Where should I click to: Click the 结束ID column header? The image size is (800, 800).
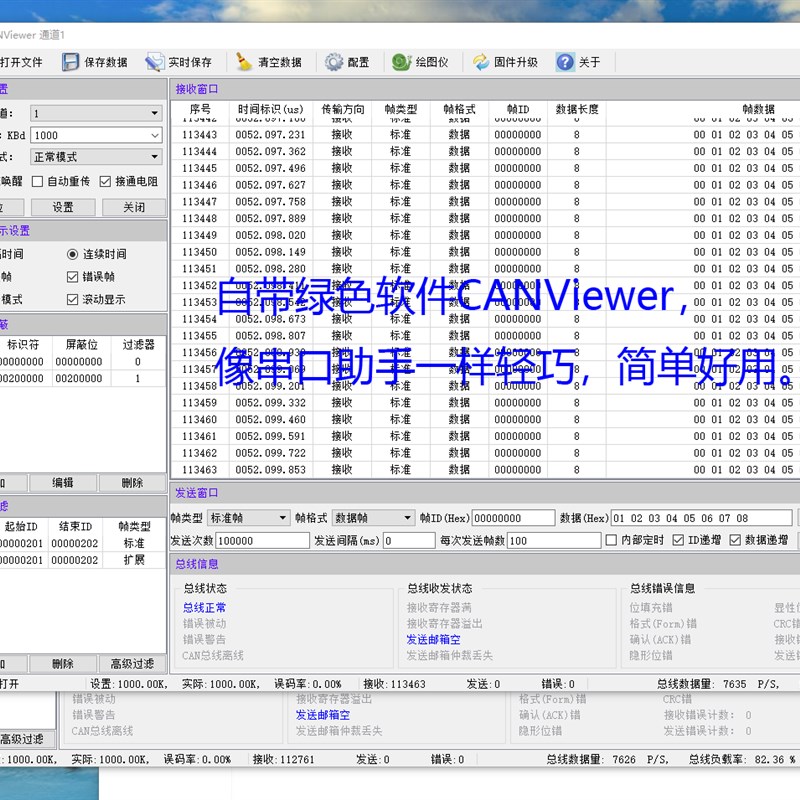point(76,527)
